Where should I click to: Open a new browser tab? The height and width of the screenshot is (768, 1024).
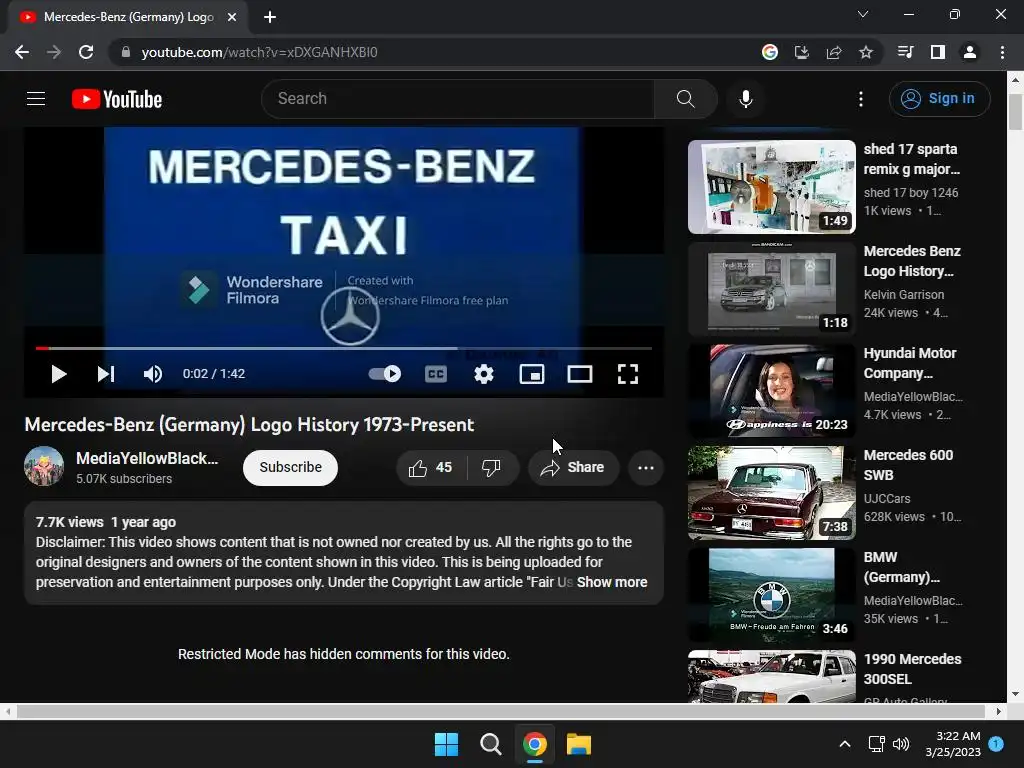270,17
